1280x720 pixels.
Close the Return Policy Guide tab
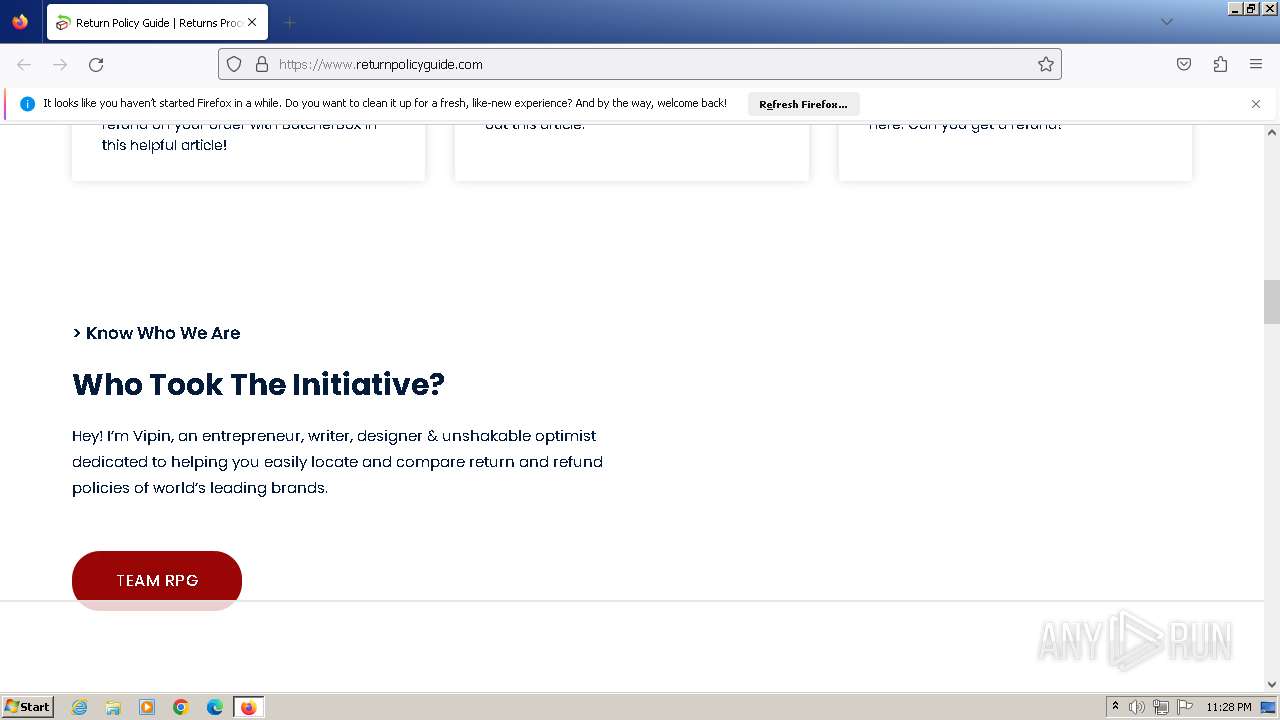[x=252, y=22]
